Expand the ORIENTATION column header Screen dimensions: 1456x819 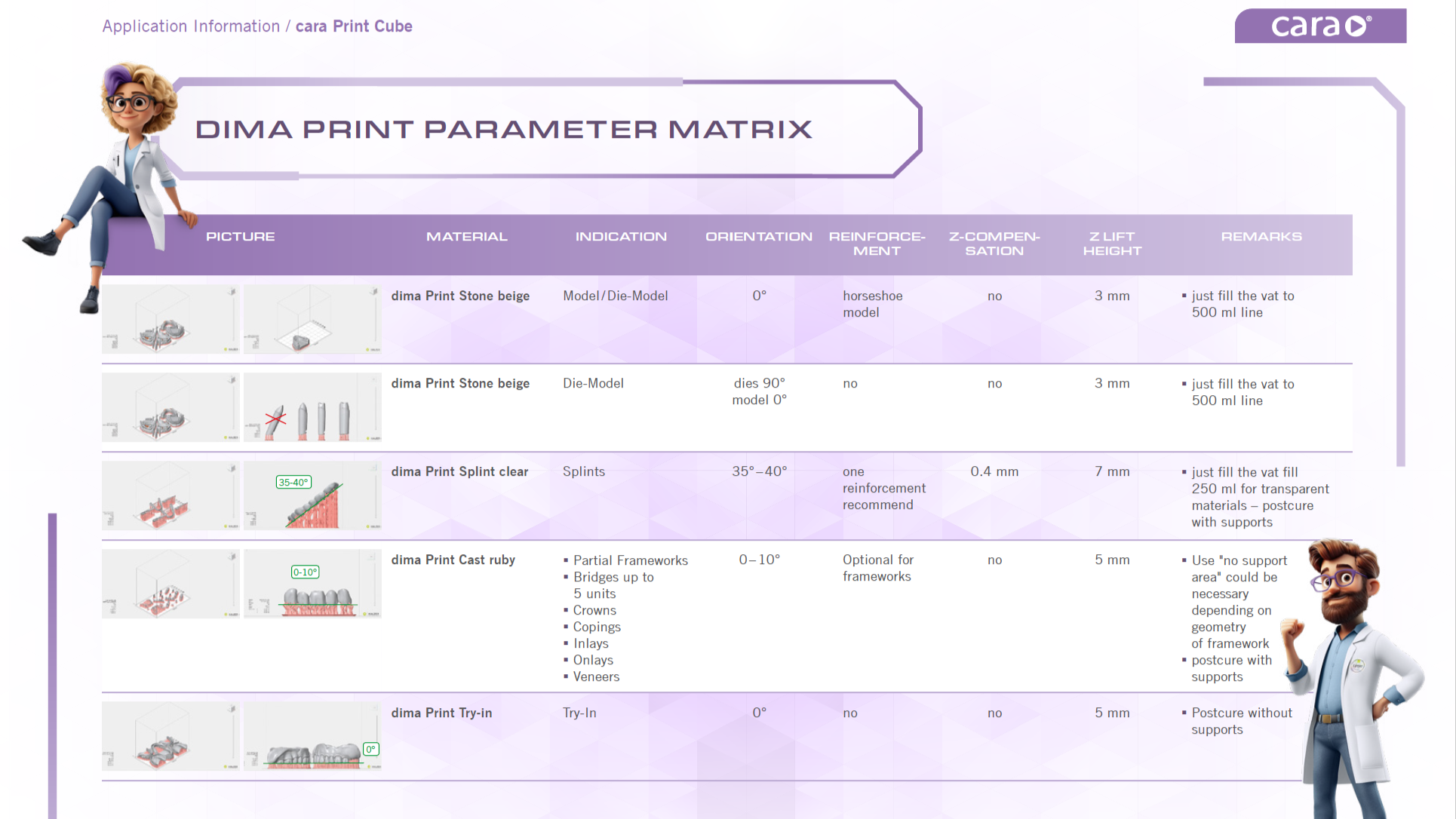pyautogui.click(x=758, y=236)
